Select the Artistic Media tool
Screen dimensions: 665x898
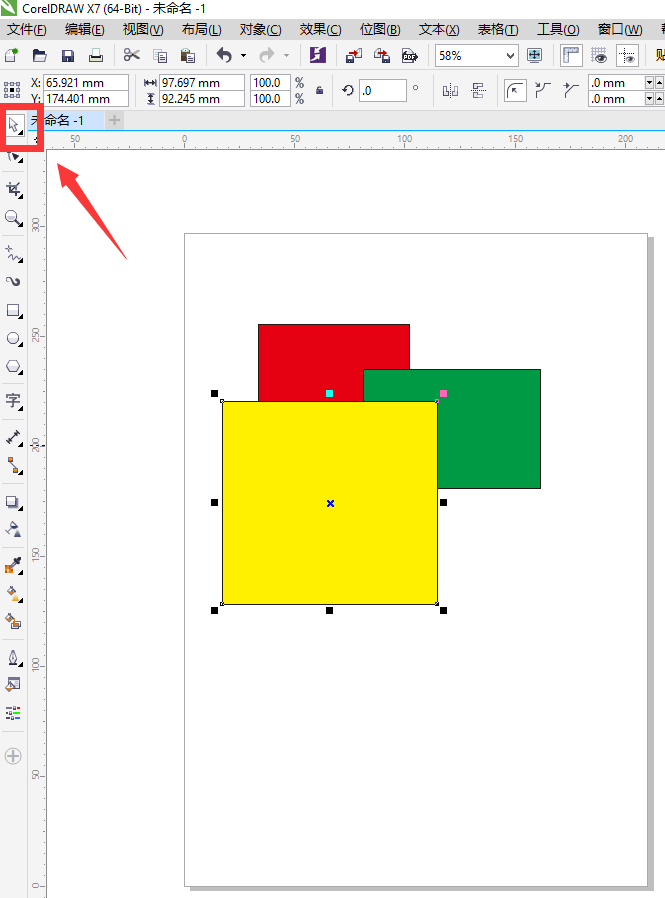[14, 281]
